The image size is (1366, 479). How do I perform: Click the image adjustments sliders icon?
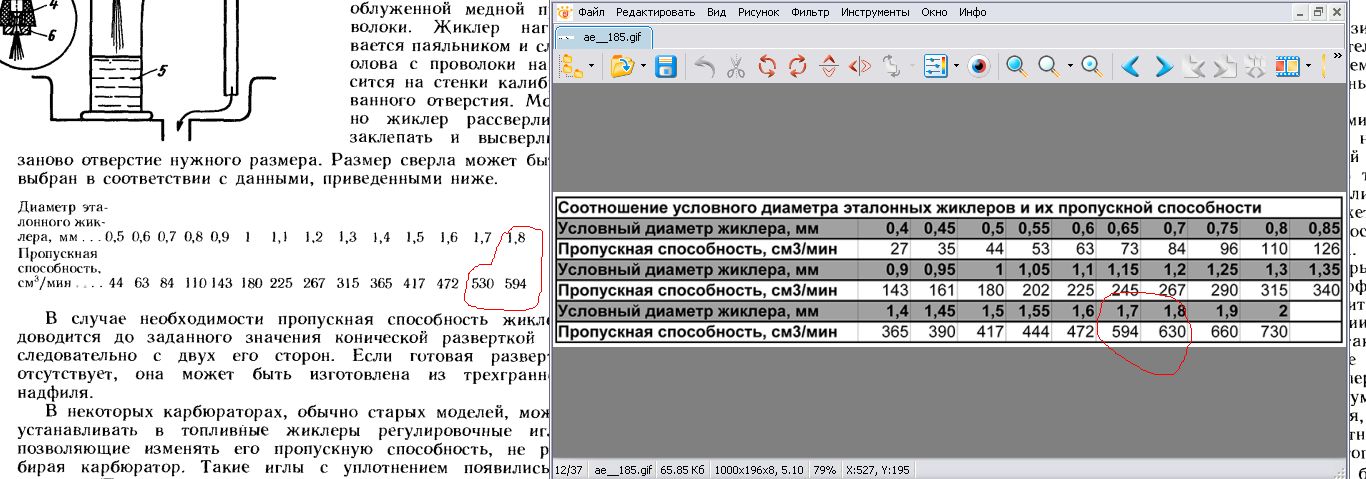click(934, 67)
